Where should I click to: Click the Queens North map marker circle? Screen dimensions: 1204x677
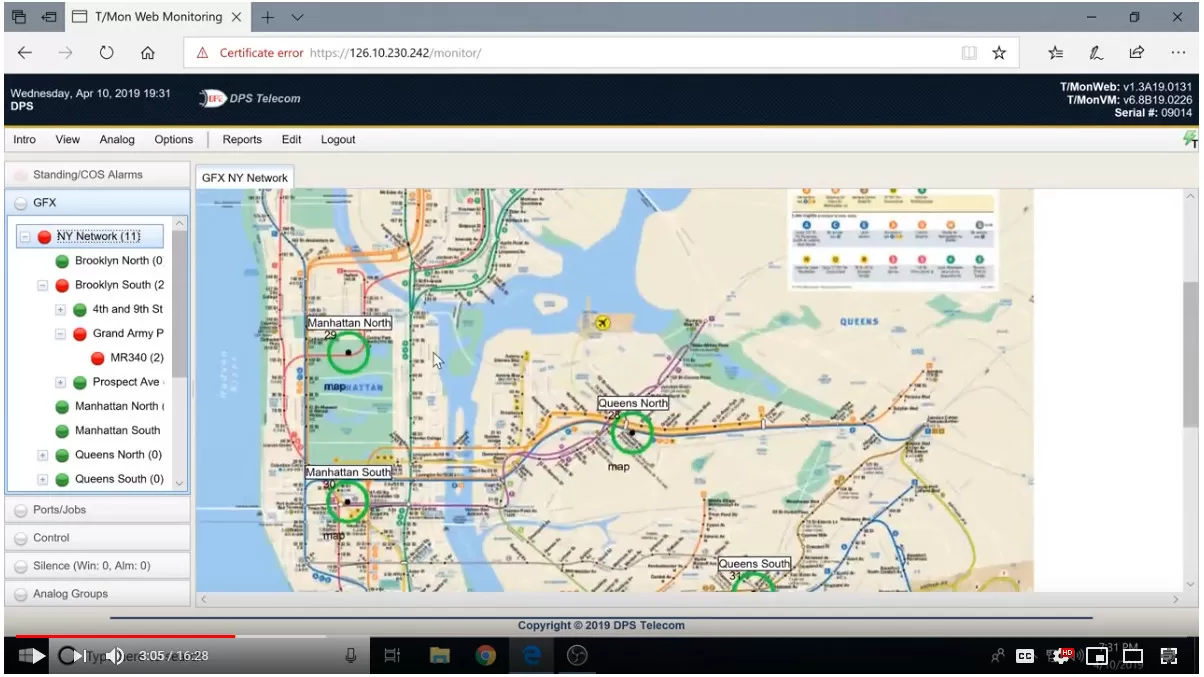pos(631,432)
